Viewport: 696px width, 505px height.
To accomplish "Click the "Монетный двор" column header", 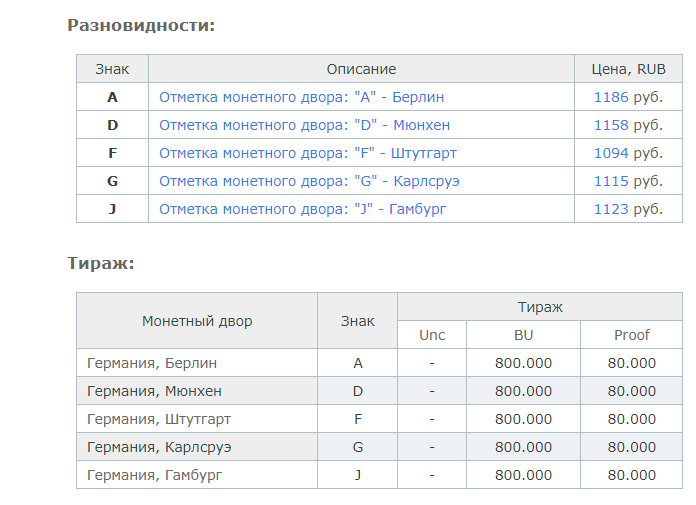I will click(x=197, y=321).
